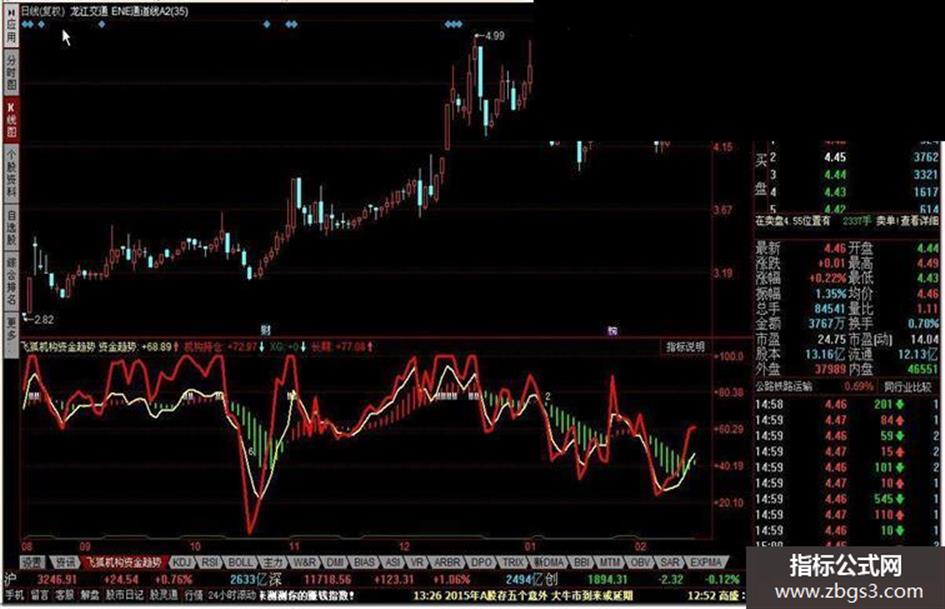This screenshot has width=945, height=609.
Task: Click 客服 in bottom status bar
Action: [64, 595]
